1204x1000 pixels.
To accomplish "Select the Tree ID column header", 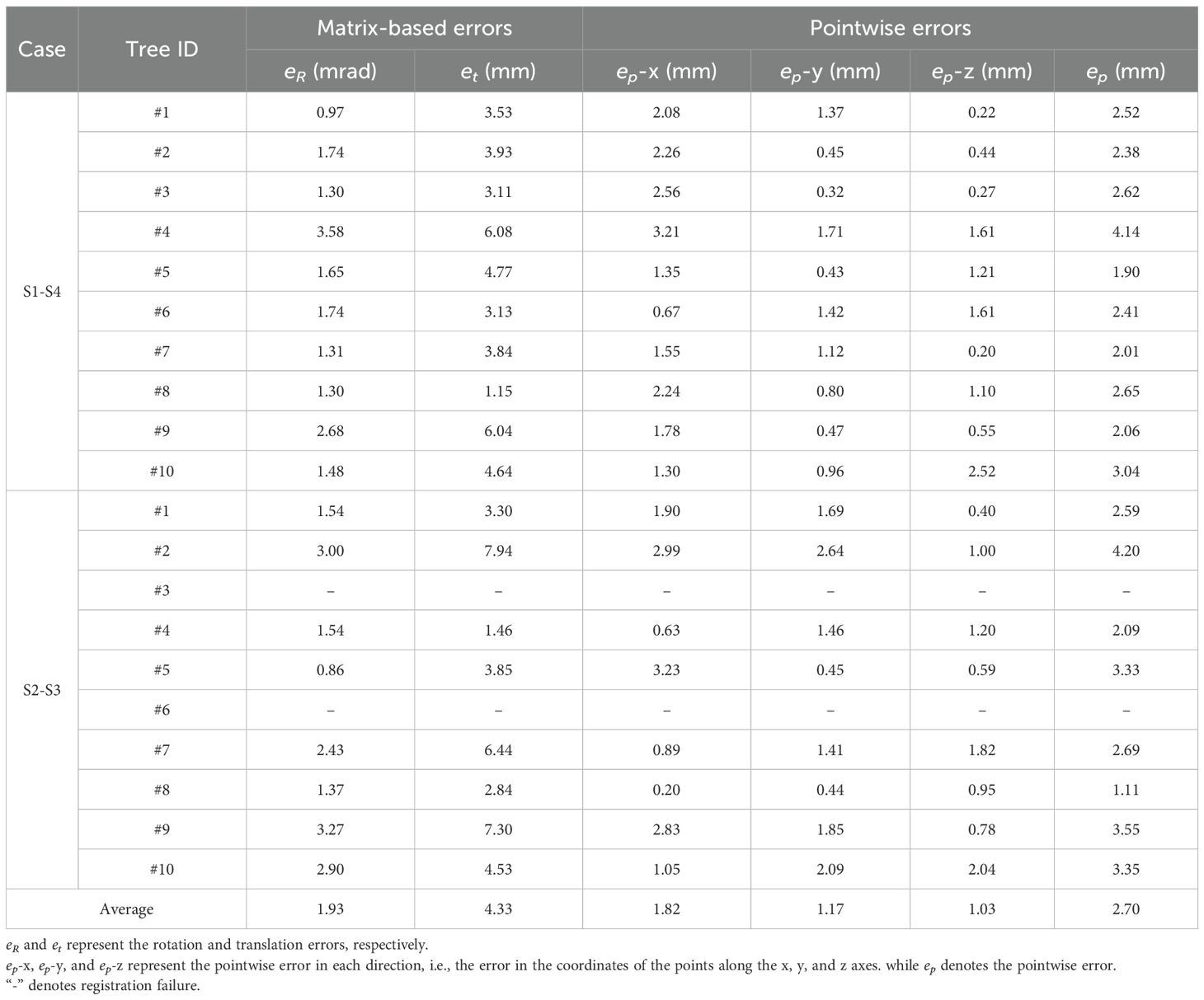I will (x=162, y=49).
